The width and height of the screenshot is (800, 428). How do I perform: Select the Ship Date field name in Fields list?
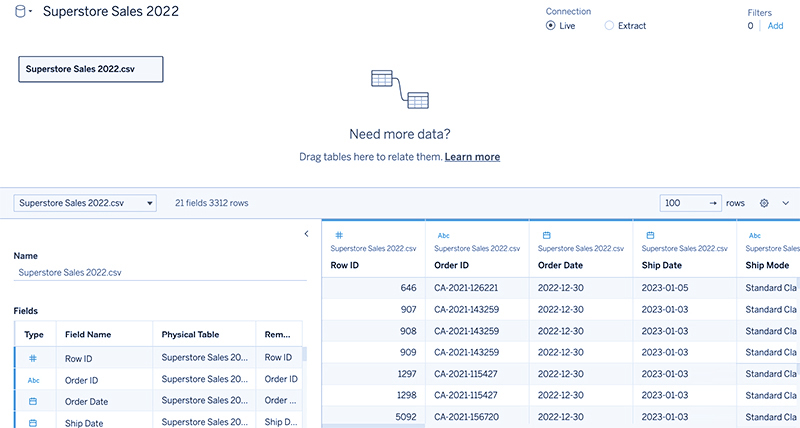[x=84, y=423]
